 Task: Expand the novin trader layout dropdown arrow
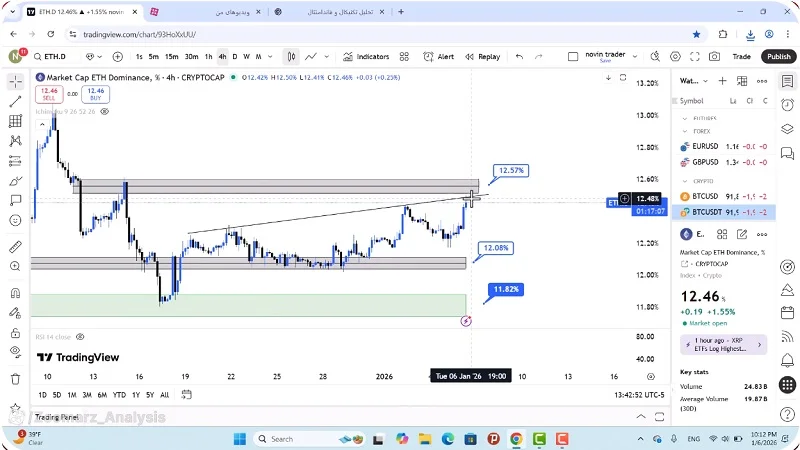point(637,57)
